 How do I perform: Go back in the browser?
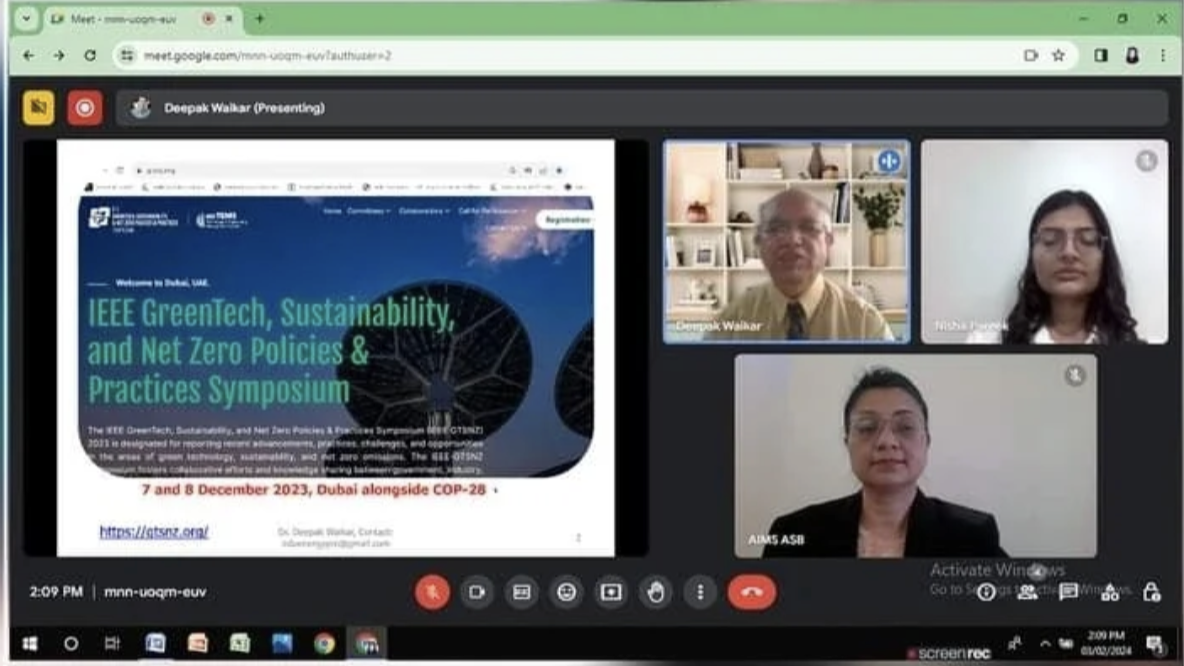pyautogui.click(x=29, y=55)
